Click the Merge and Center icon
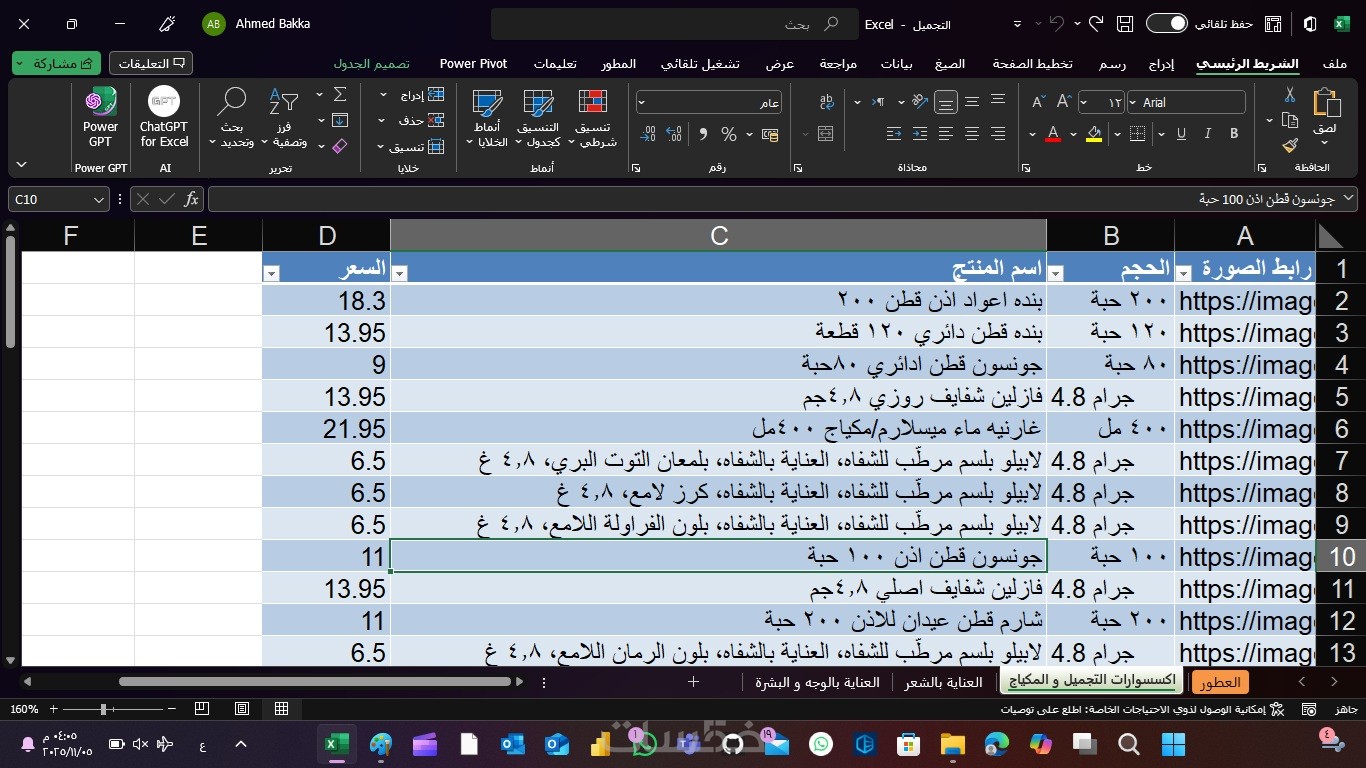 pyautogui.click(x=826, y=133)
